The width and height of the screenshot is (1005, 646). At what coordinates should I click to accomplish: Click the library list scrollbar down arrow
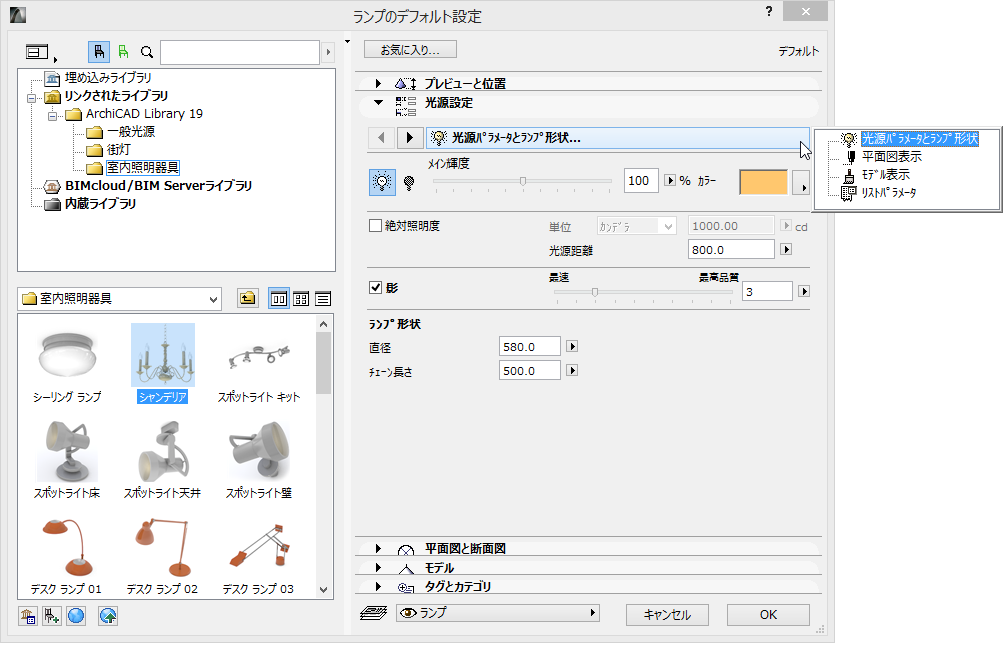tap(324, 590)
